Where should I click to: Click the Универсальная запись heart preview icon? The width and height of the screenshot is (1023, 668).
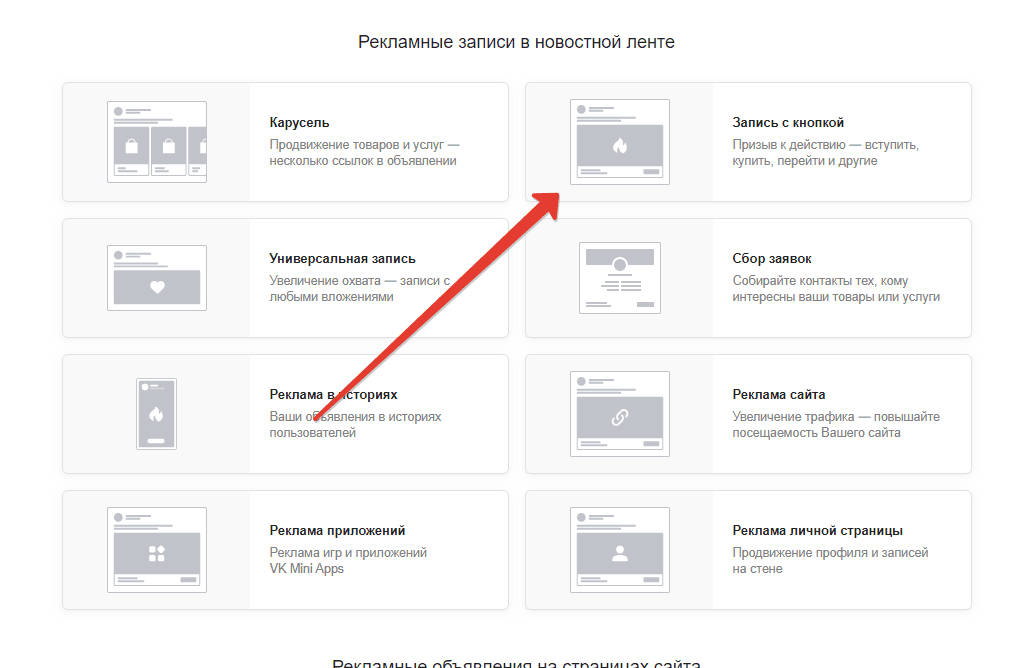click(157, 278)
